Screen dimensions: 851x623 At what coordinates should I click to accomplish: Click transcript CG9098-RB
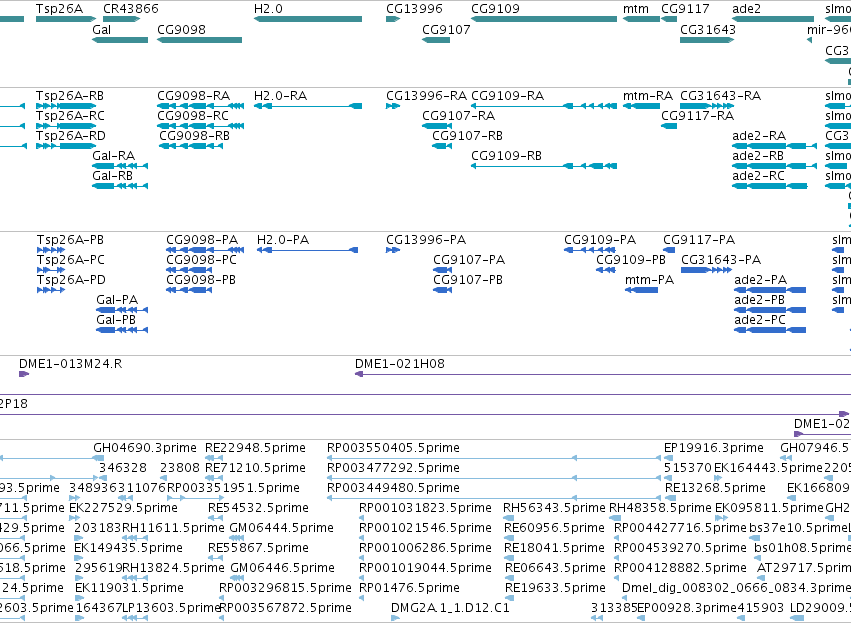194,136
